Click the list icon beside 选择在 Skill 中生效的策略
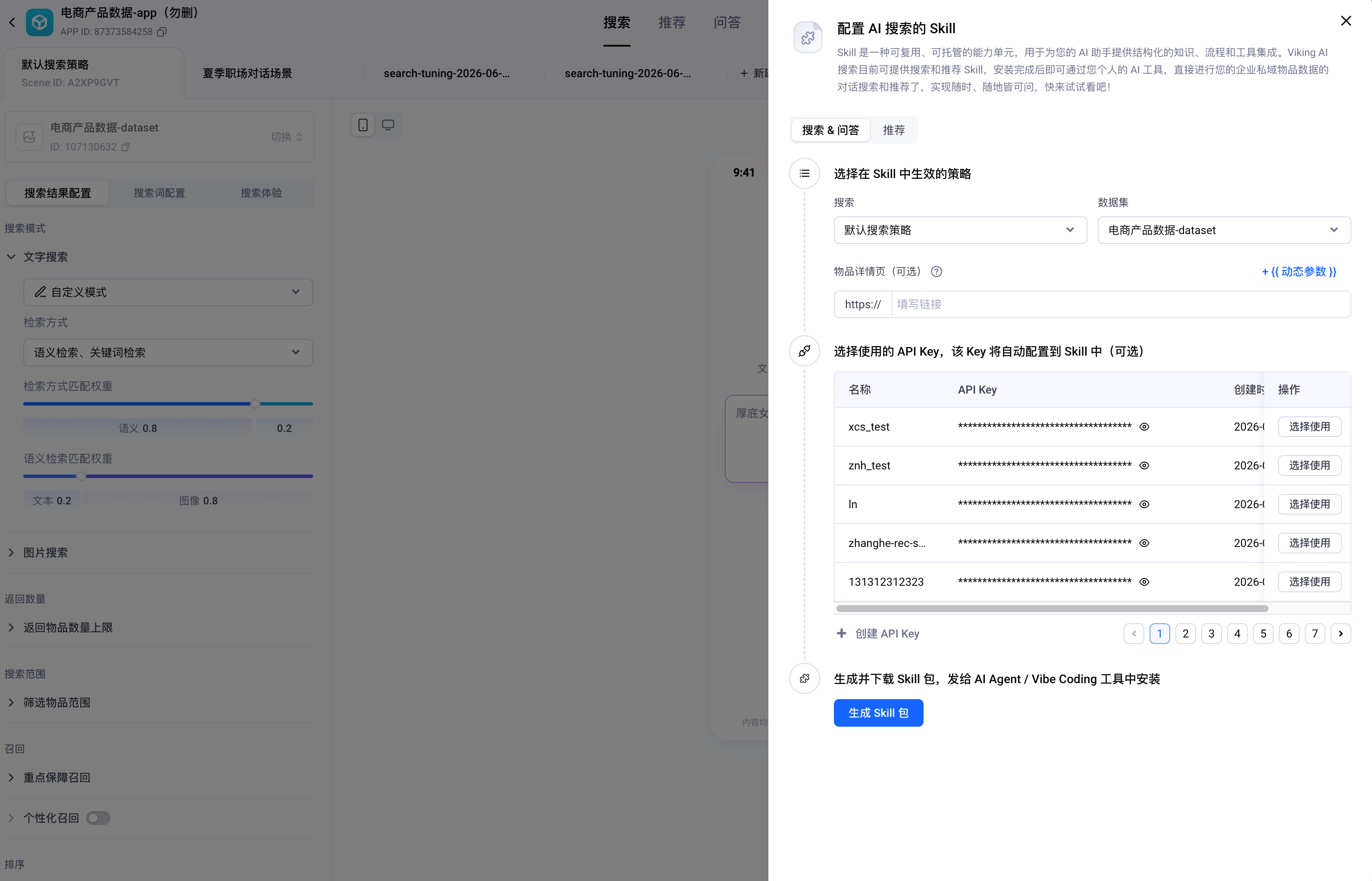Screen dimensions: 1372x881 [x=805, y=173]
